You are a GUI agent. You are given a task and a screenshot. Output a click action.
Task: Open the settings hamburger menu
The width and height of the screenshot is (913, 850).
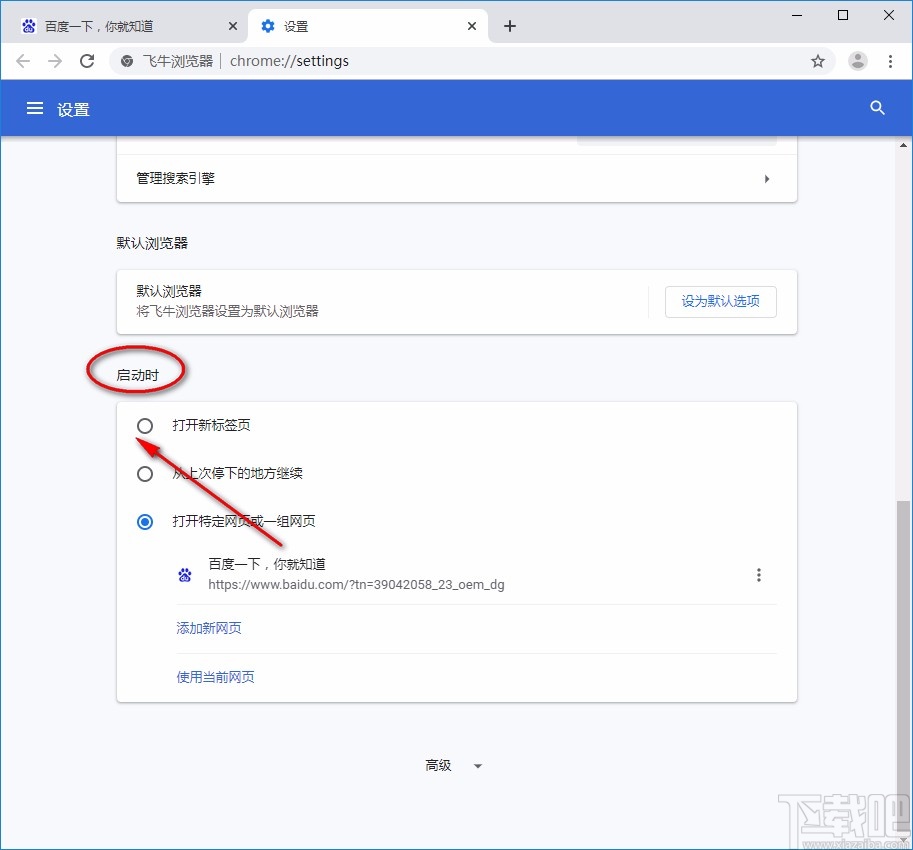(x=35, y=108)
